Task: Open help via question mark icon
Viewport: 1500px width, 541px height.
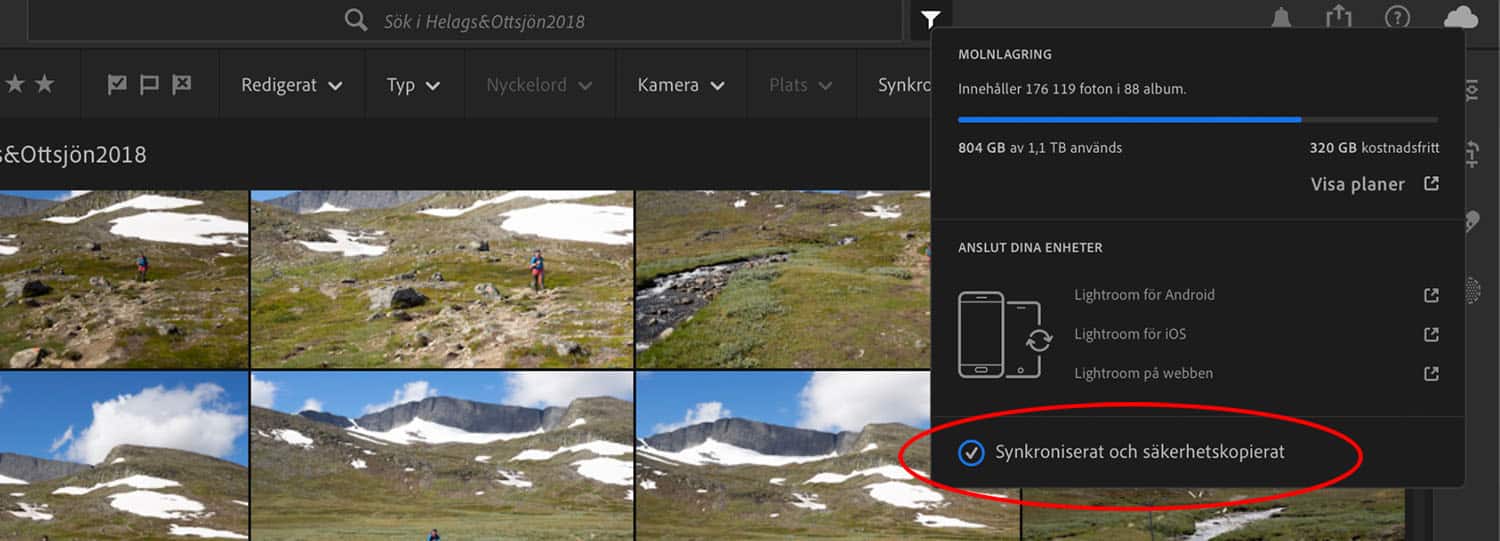Action: pos(1397,18)
